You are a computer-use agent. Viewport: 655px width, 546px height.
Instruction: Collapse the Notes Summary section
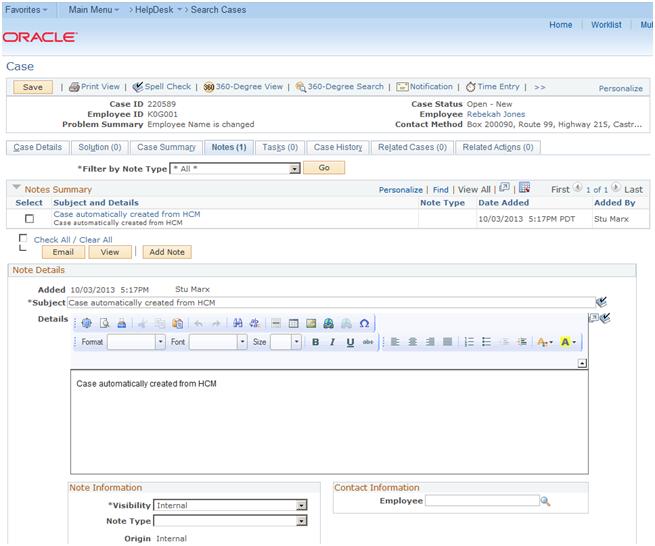16,187
